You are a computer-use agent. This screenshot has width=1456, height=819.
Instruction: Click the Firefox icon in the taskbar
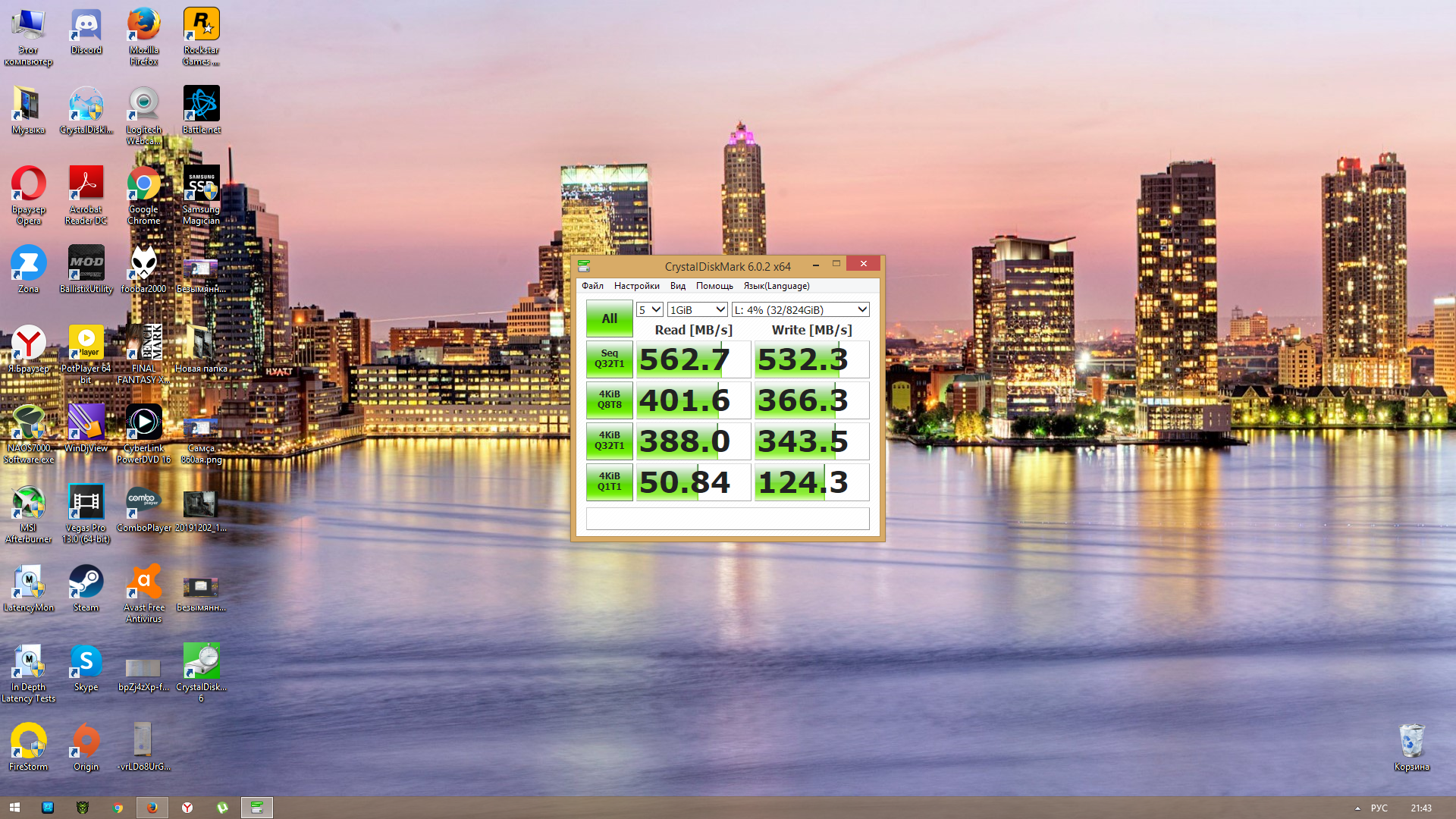coord(152,808)
